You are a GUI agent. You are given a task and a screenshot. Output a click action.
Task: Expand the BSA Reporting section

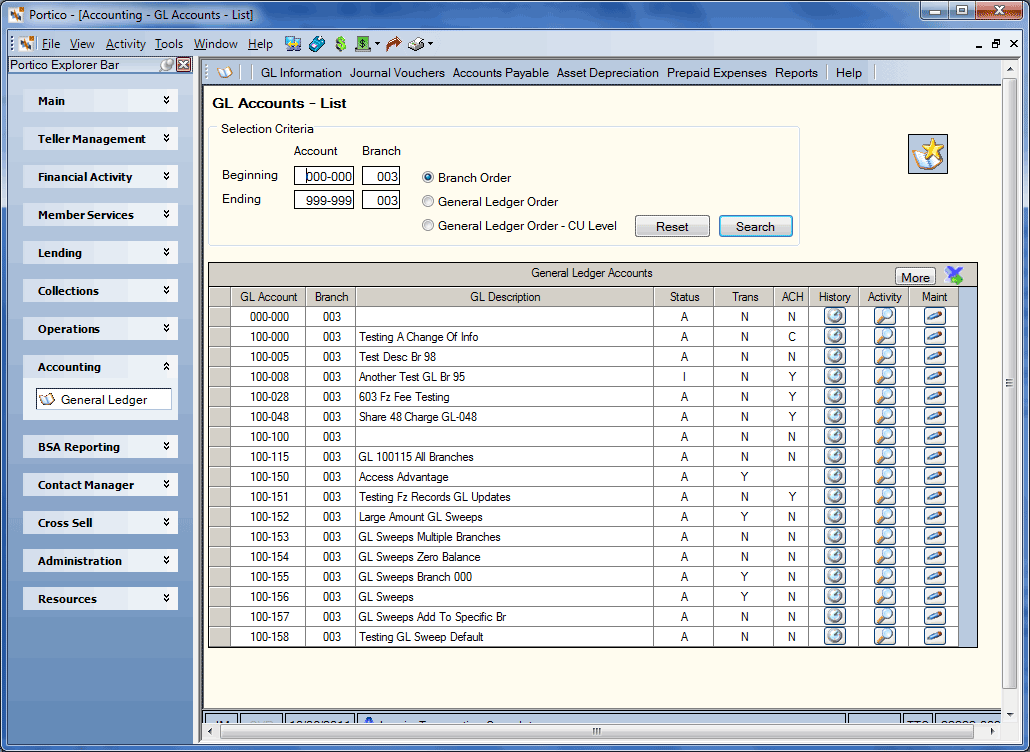click(x=166, y=447)
